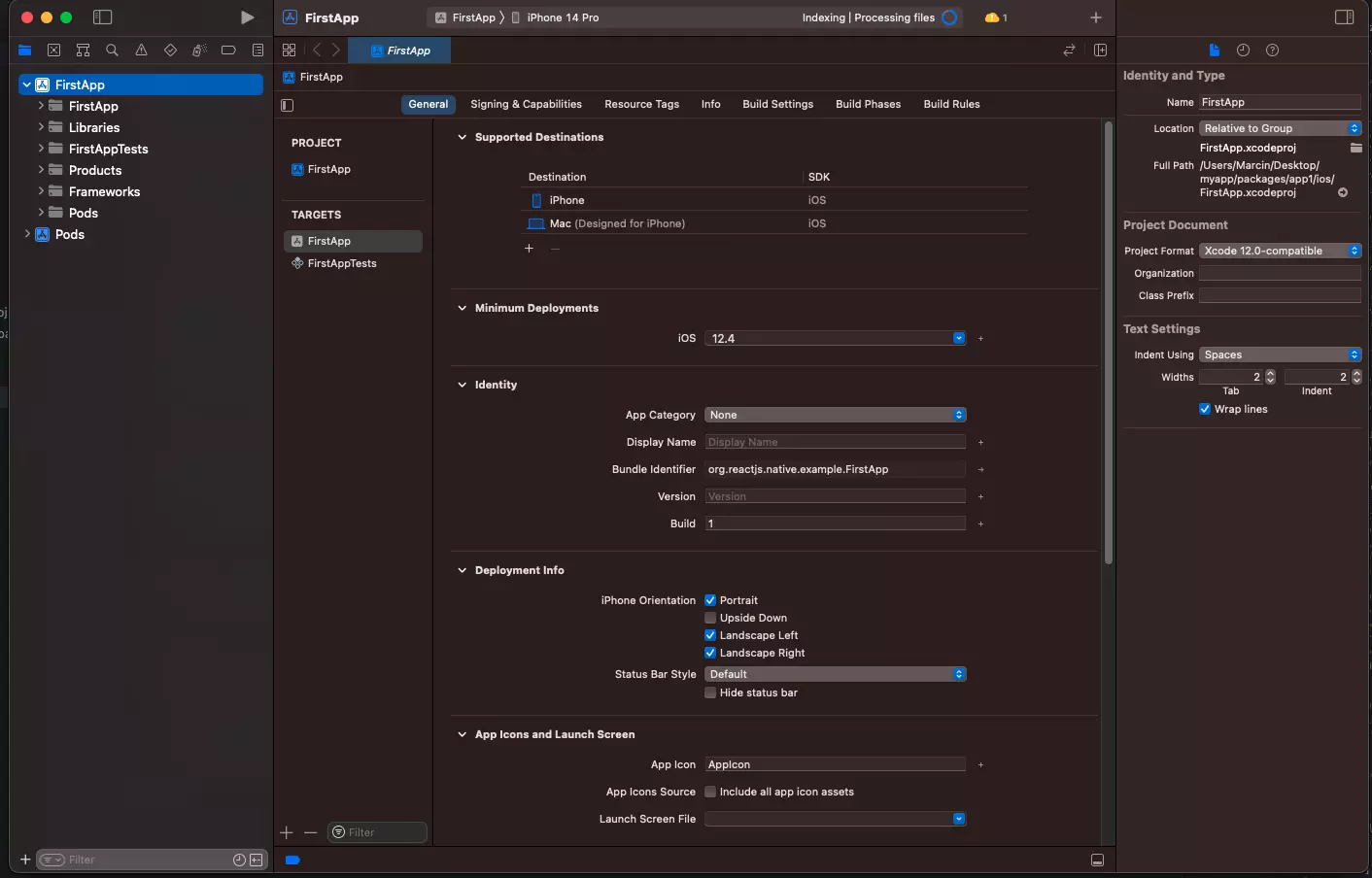Switch to the Resource Tags tab
The width and height of the screenshot is (1372, 878).
click(641, 104)
